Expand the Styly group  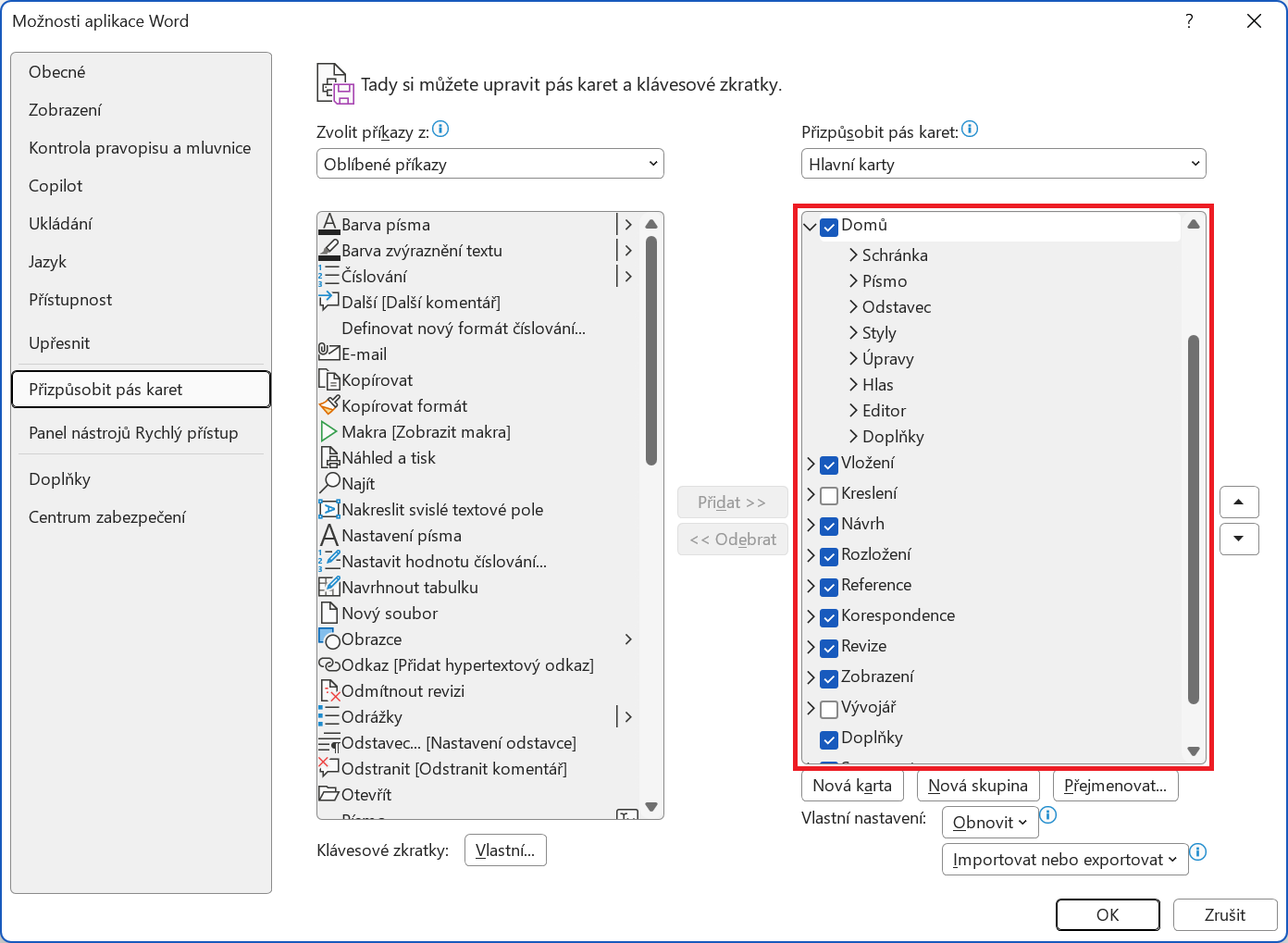[853, 333]
